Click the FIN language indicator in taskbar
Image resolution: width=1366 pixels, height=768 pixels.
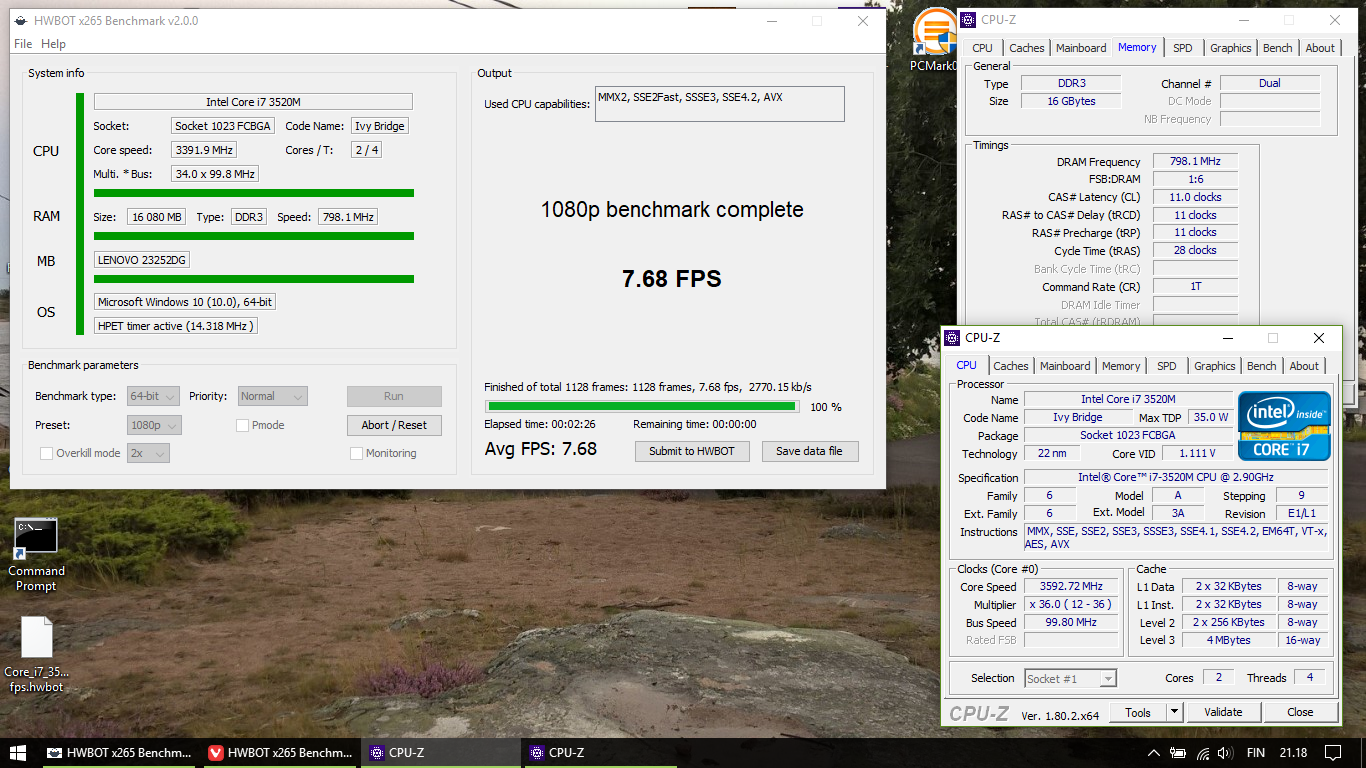coord(1255,753)
